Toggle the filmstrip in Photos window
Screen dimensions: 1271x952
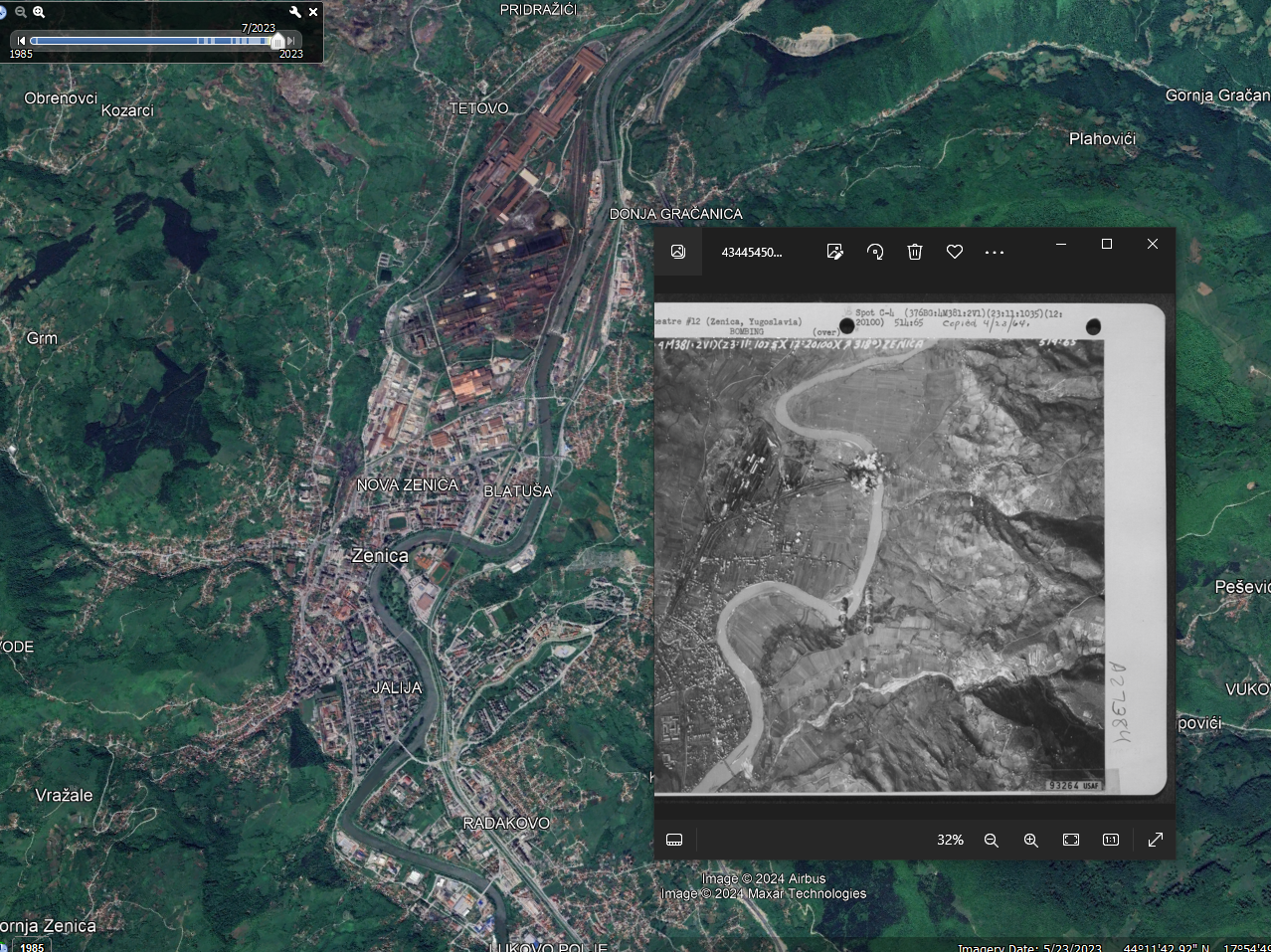[674, 840]
